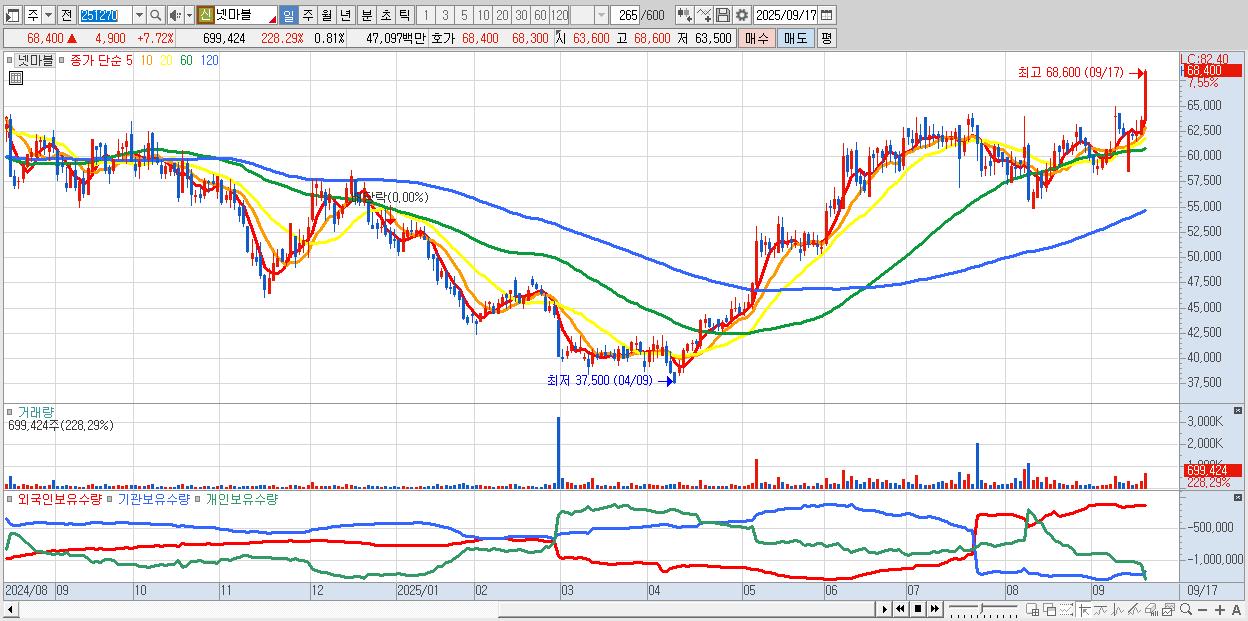Open the custom interval dropdown arrow
The width and height of the screenshot is (1248, 621).
point(601,15)
